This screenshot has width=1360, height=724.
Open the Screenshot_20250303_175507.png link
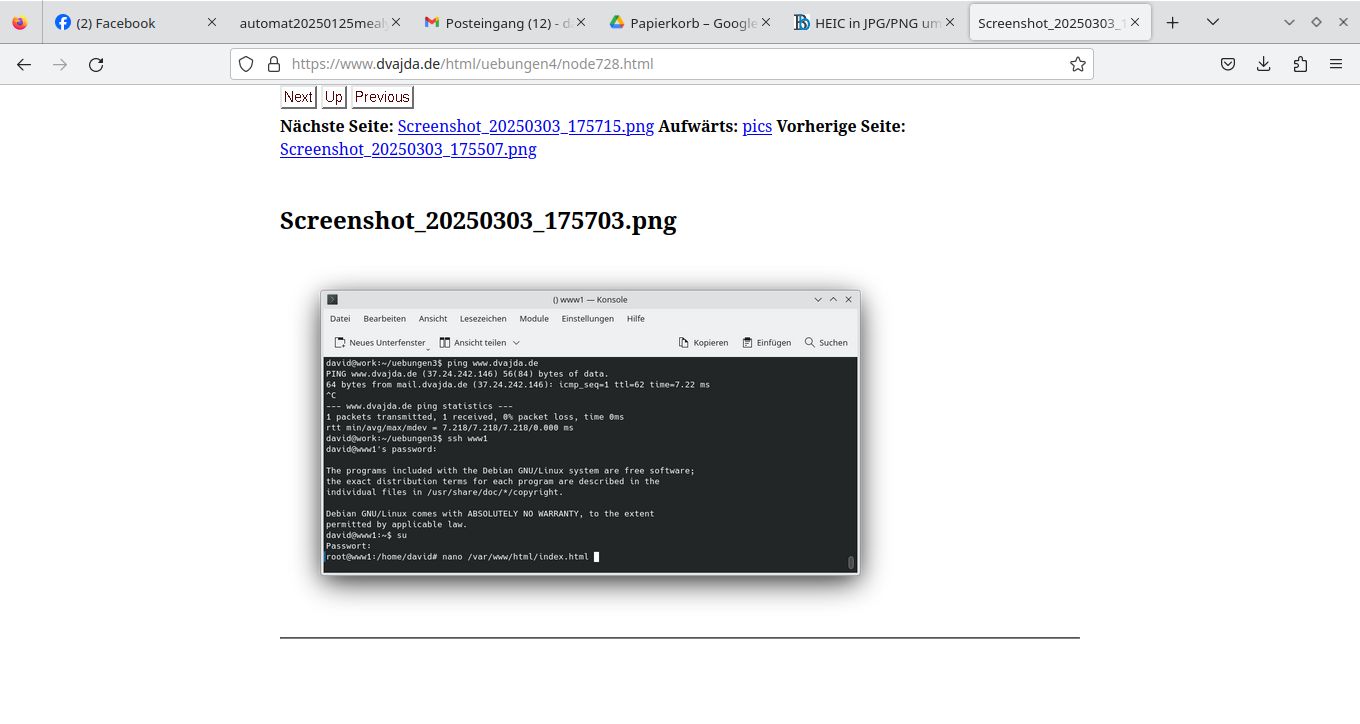pos(408,150)
